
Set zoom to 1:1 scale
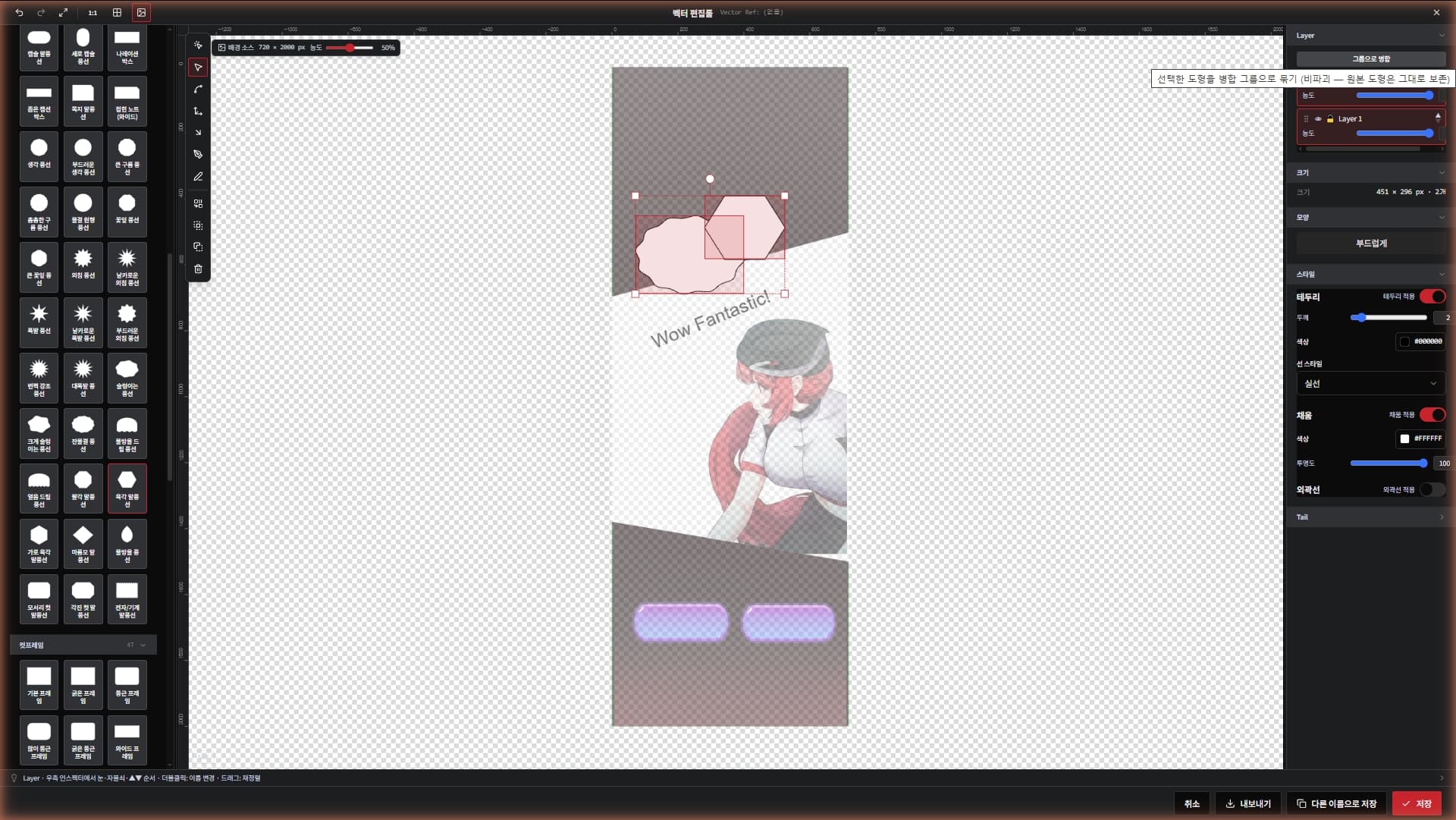(x=93, y=13)
